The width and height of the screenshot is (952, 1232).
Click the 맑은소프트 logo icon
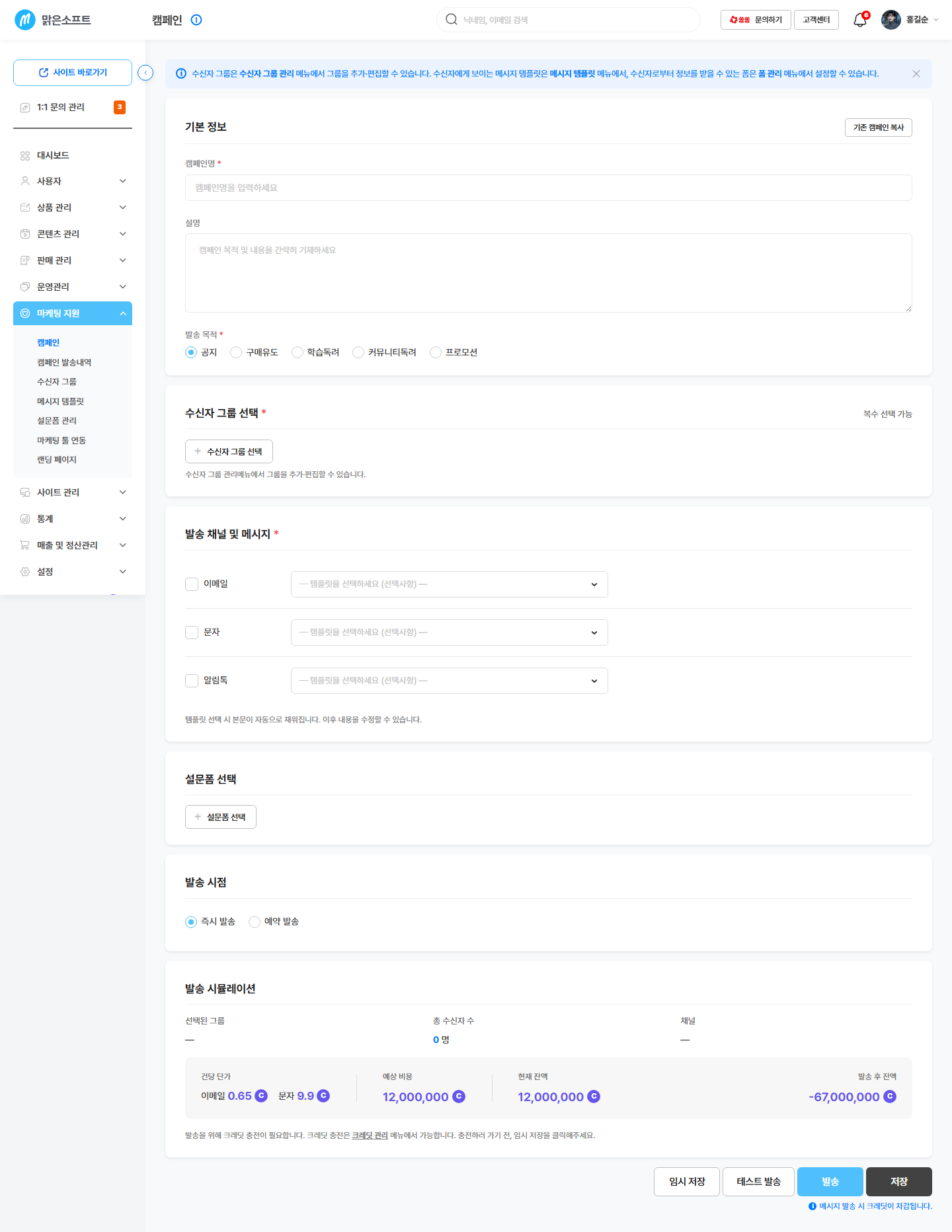[25, 20]
